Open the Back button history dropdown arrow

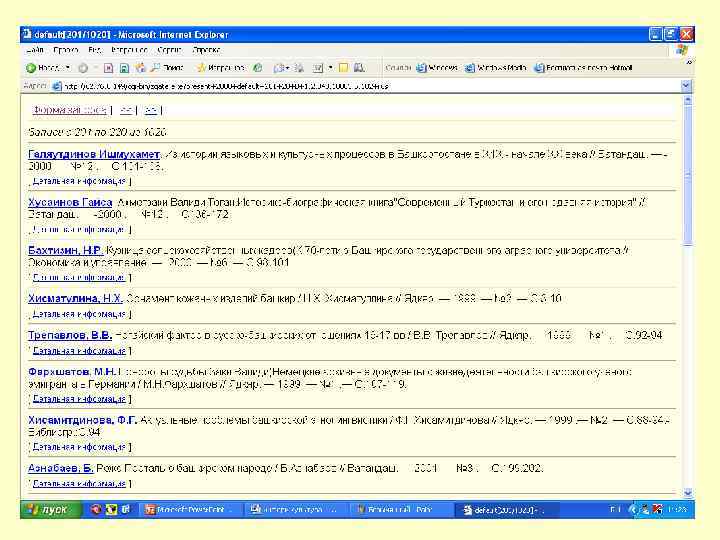(x=68, y=68)
